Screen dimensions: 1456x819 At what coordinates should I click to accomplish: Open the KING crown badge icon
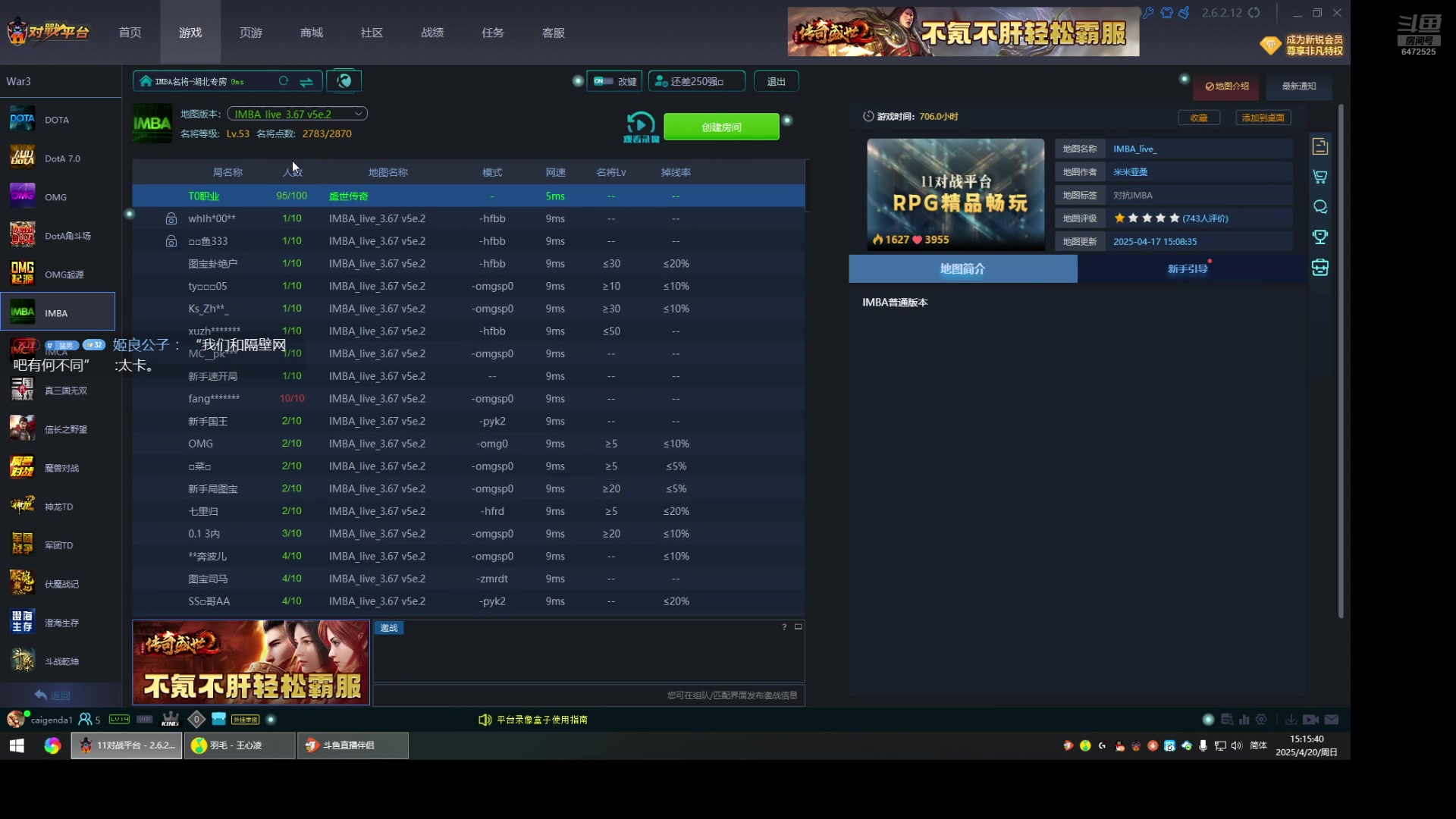[171, 719]
